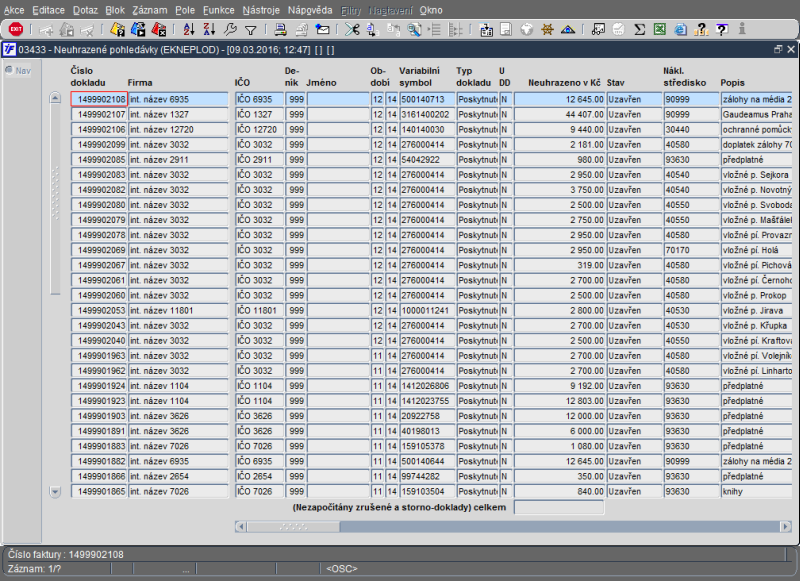Click the question mark with boxes help icon
The width and height of the screenshot is (800, 581).
702,30
